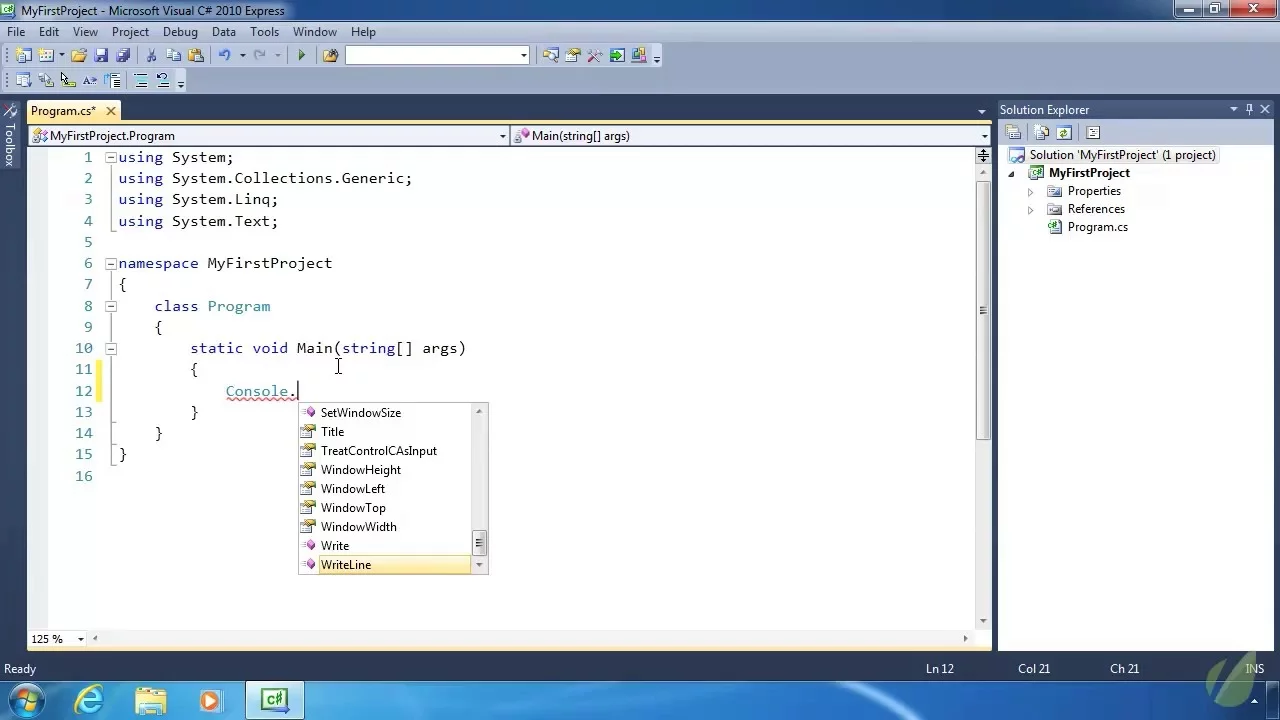This screenshot has width=1280, height=720.
Task: Click the last Solution Explorer toolbar icon
Action: [1093, 132]
